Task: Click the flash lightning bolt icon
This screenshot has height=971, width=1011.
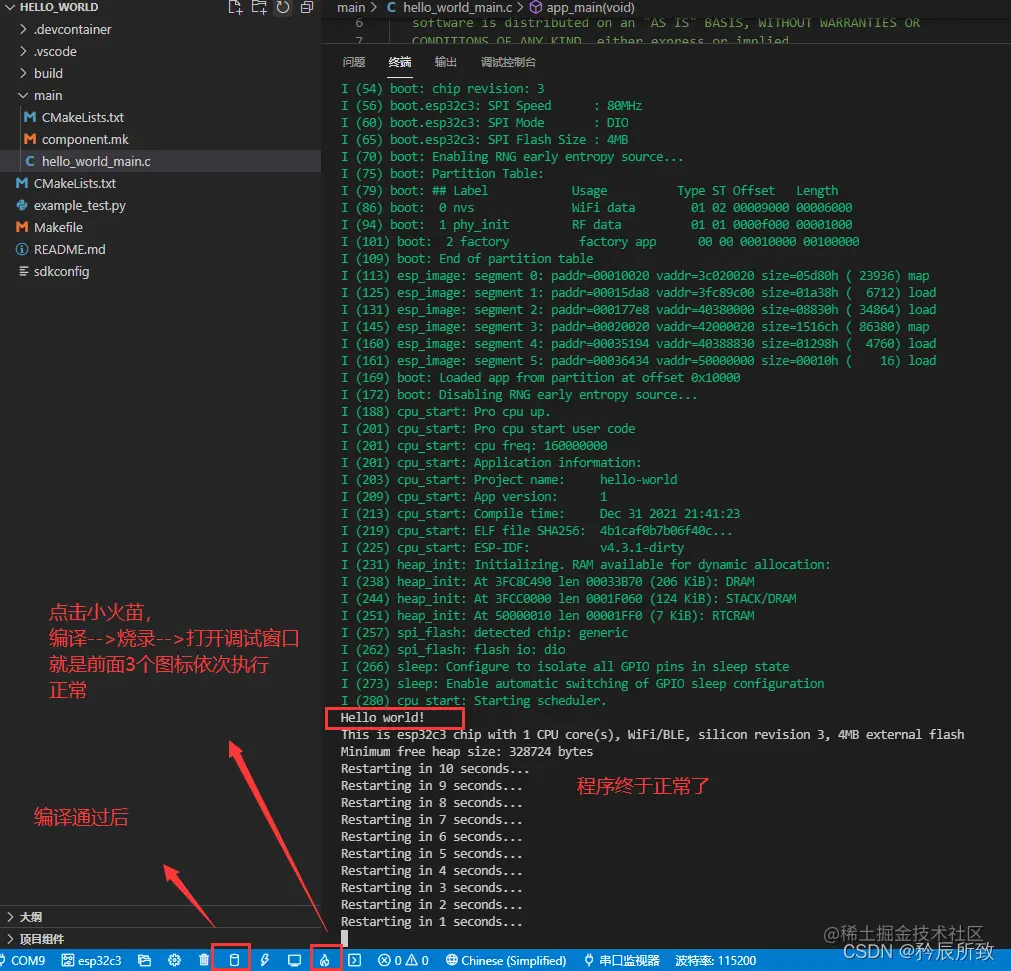Action: 264,960
